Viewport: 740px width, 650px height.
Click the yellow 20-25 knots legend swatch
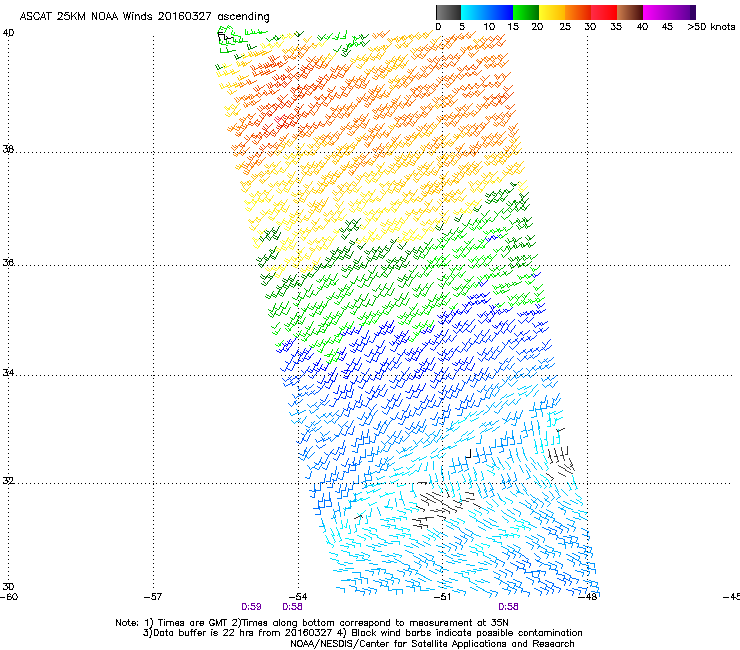[x=552, y=12]
